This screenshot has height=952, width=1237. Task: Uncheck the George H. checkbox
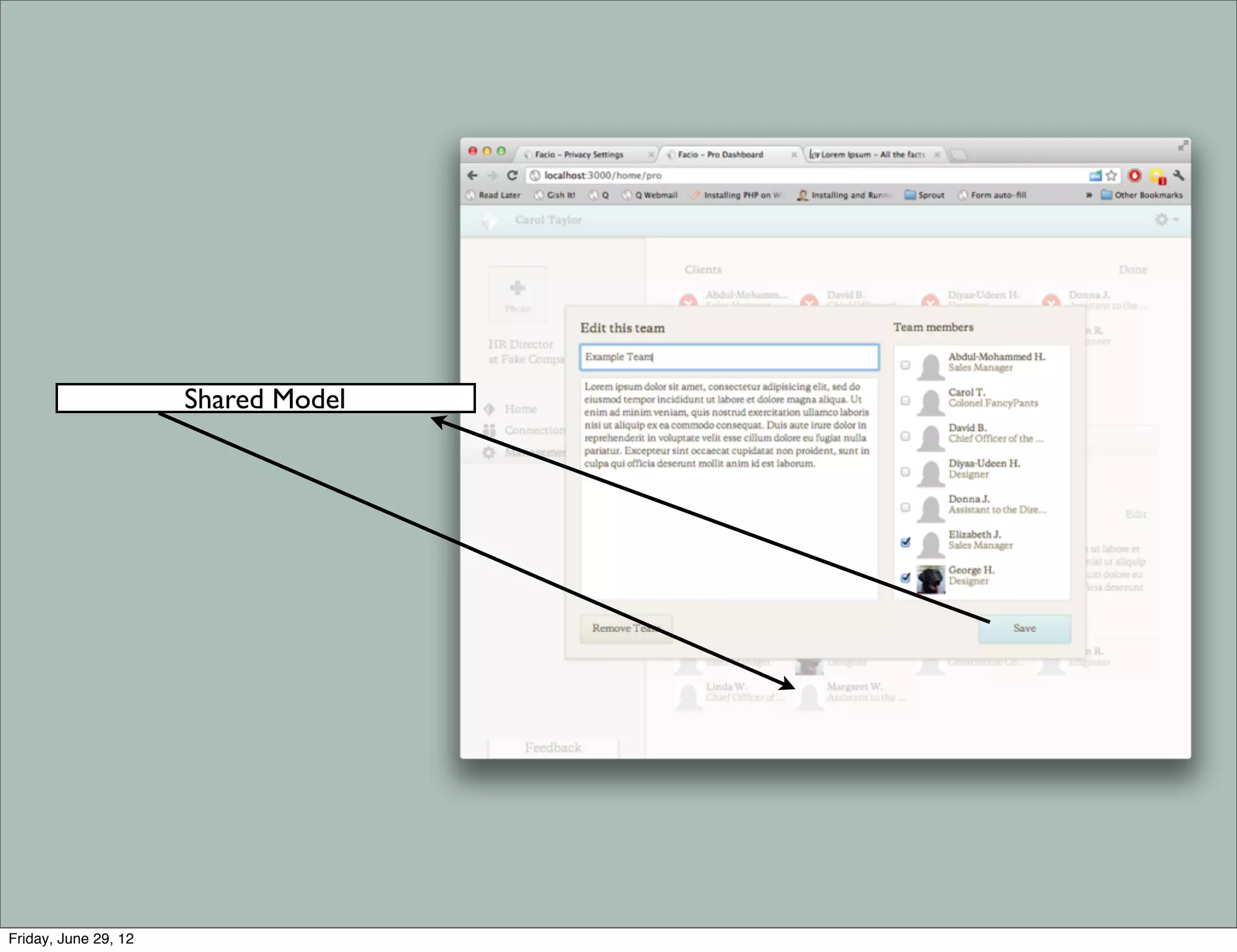coord(905,578)
